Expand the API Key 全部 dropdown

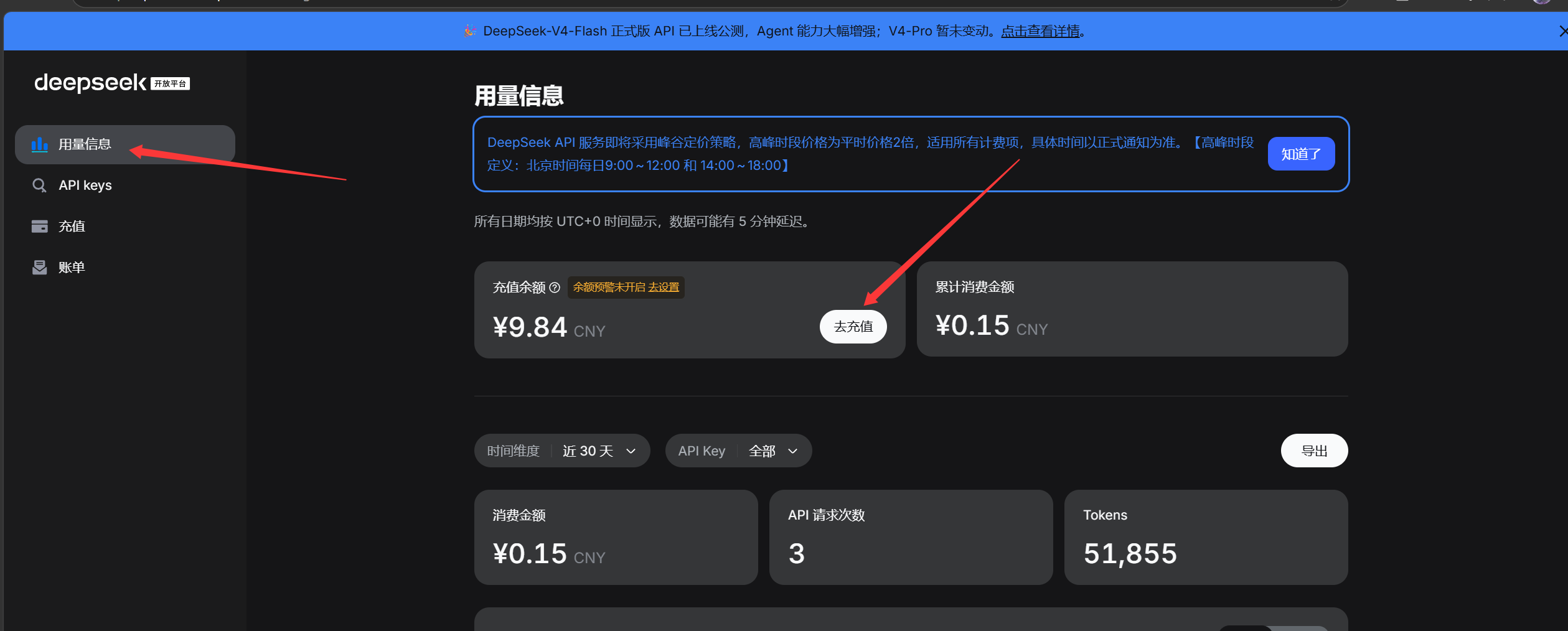point(738,451)
